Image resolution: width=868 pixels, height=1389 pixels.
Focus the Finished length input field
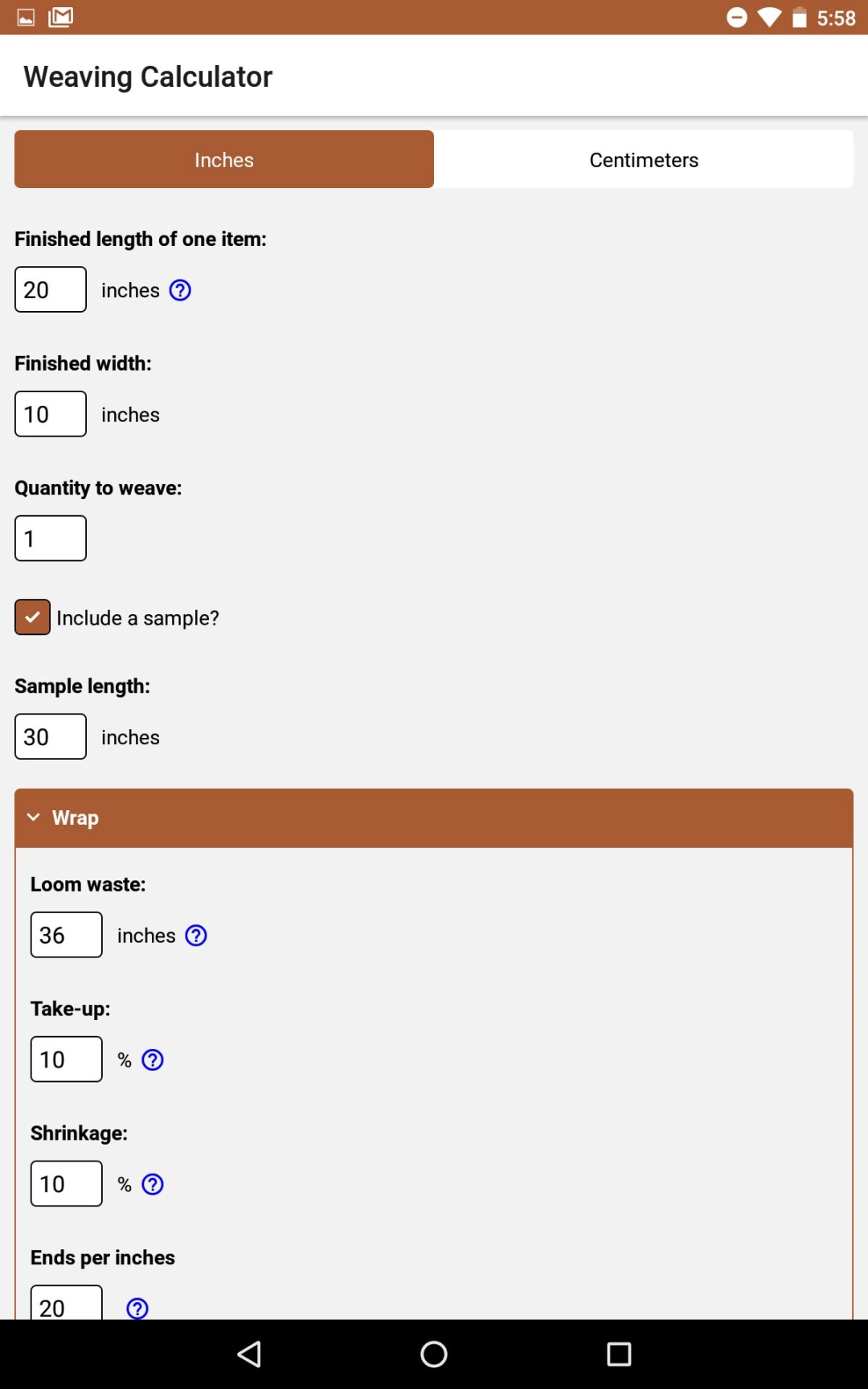click(51, 290)
